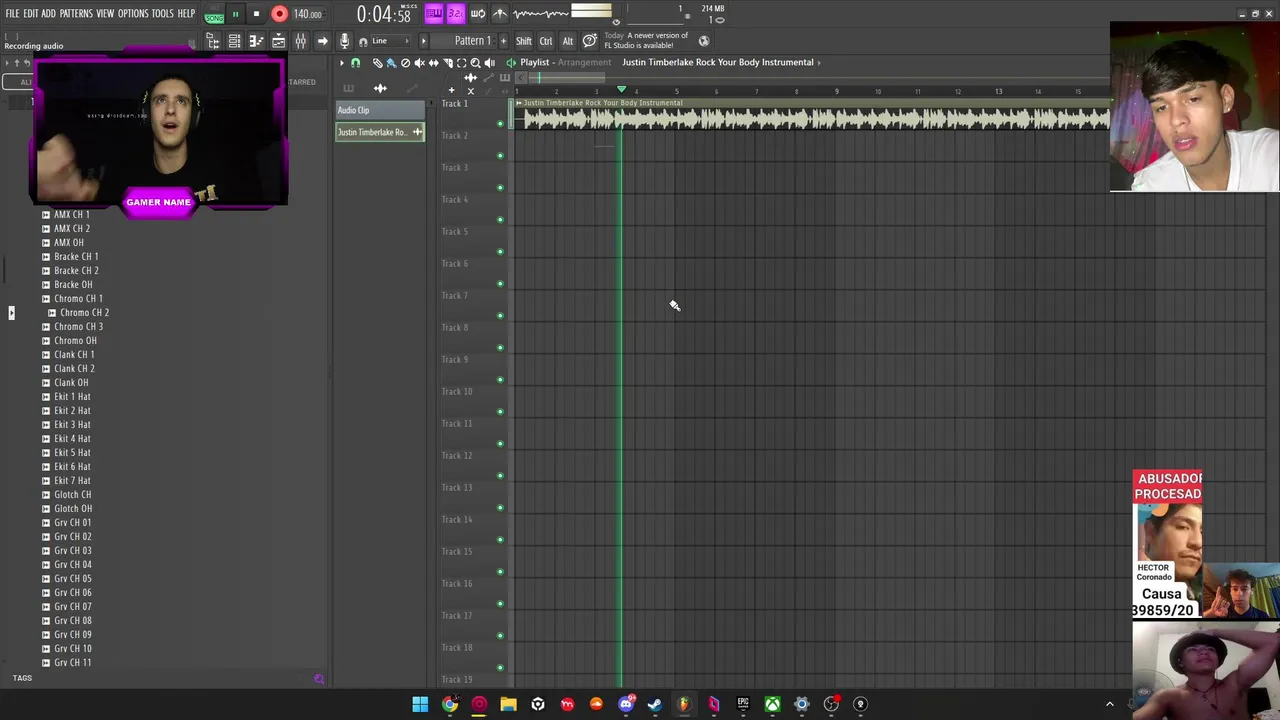
Task: Click the Ctrl key button
Action: point(546,41)
